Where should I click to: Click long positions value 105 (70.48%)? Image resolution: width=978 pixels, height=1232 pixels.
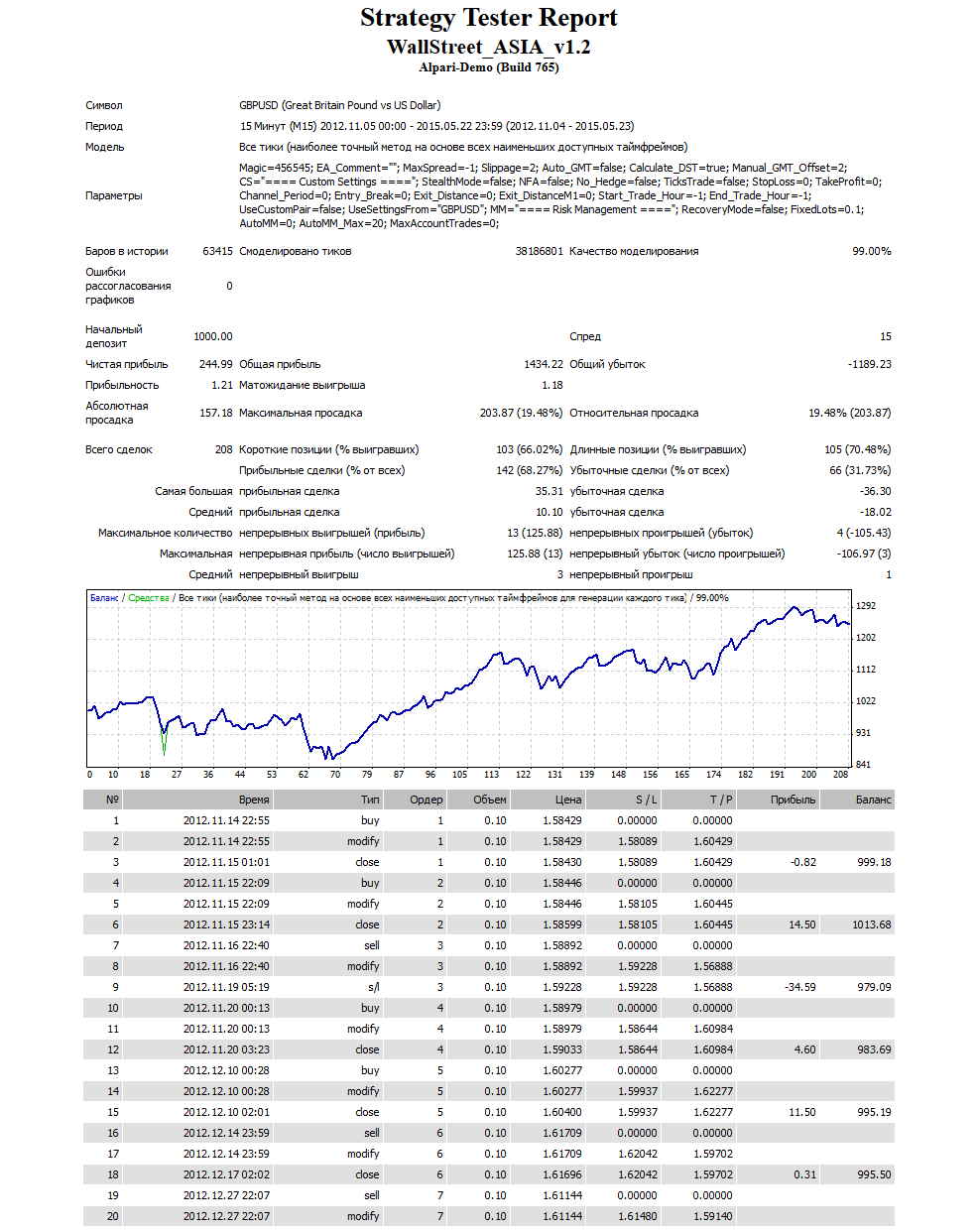[858, 449]
